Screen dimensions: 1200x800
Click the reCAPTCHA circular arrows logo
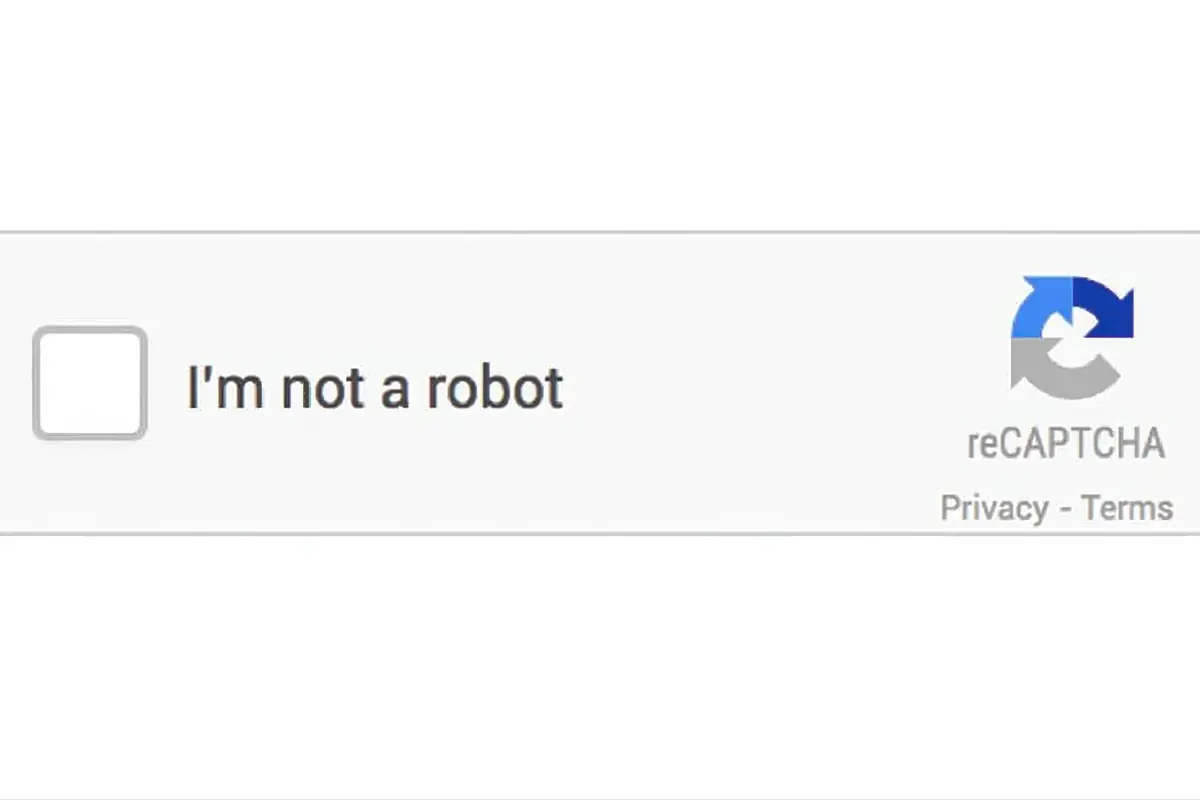point(1071,338)
